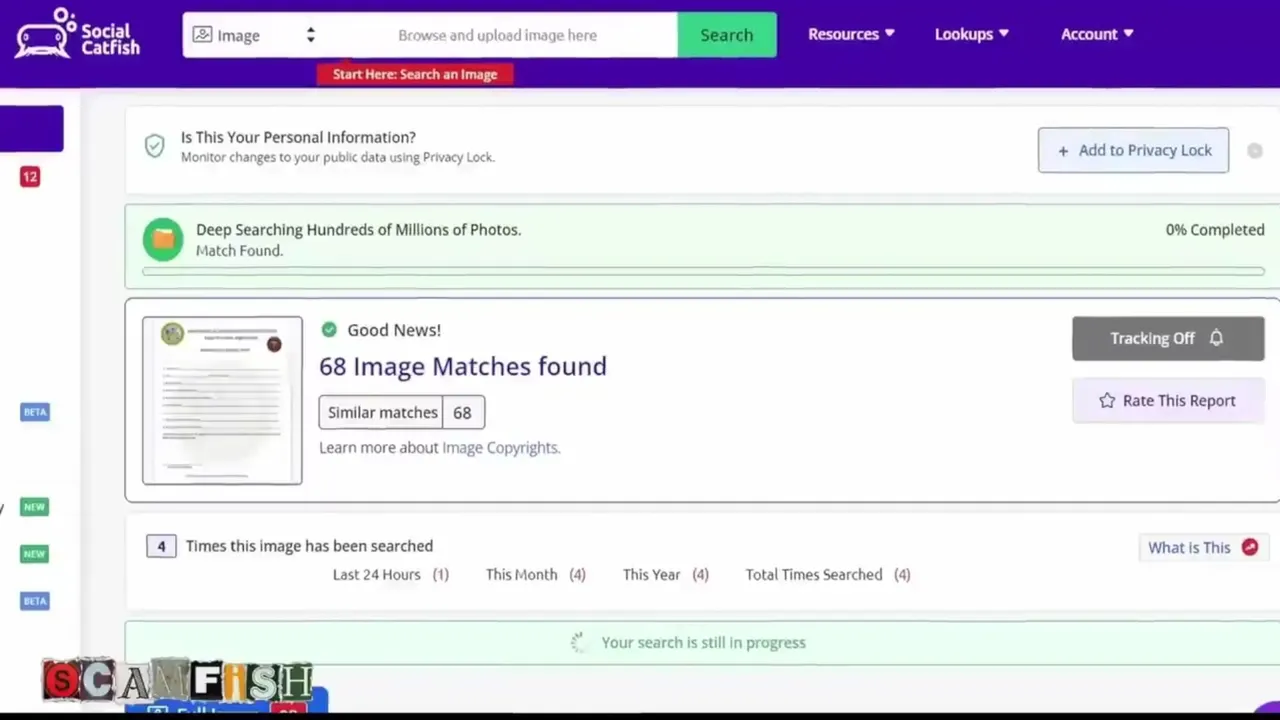This screenshot has width=1280, height=720.
Task: Click the green Good News checkmark icon
Action: [329, 329]
